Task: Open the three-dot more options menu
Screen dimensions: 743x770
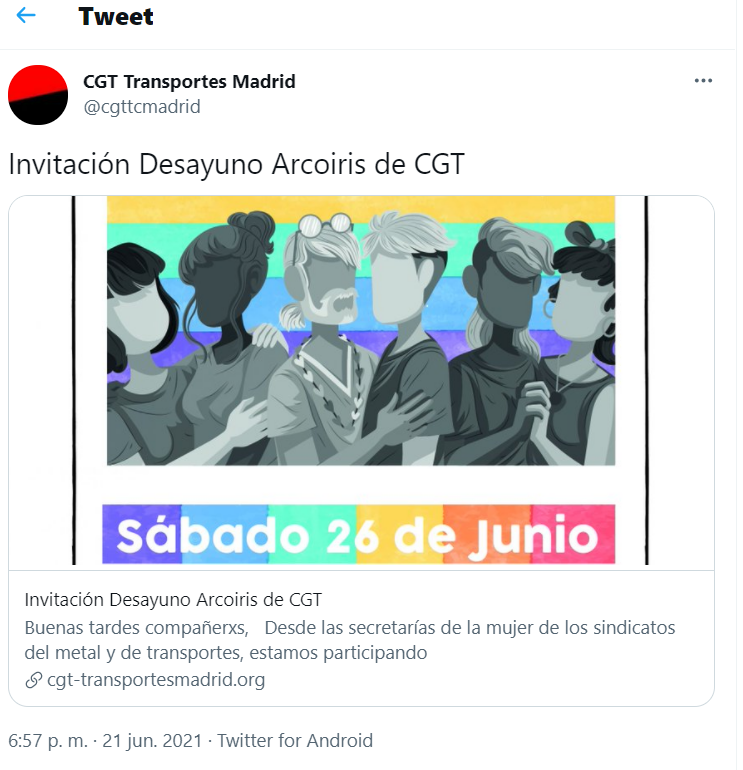Action: point(703,81)
